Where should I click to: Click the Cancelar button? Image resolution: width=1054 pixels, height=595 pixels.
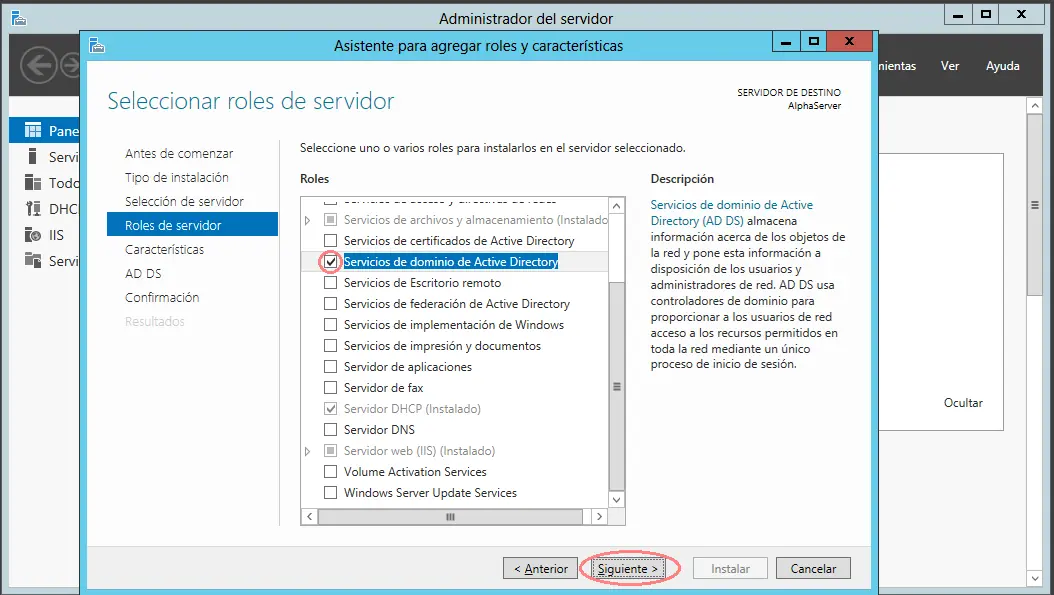pos(813,568)
